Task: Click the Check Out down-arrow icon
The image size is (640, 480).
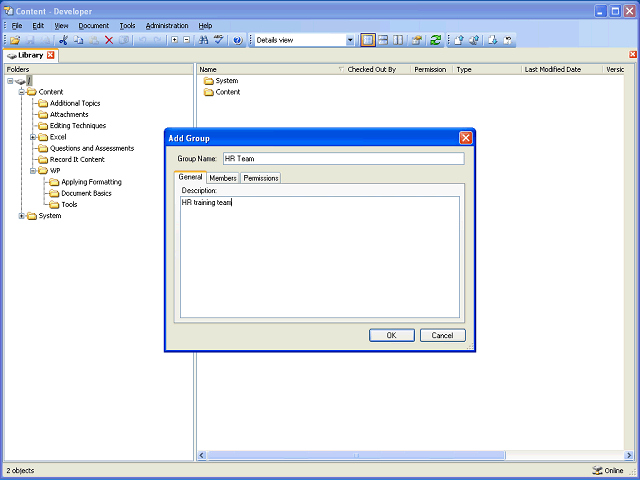Action: pyautogui.click(x=493, y=40)
